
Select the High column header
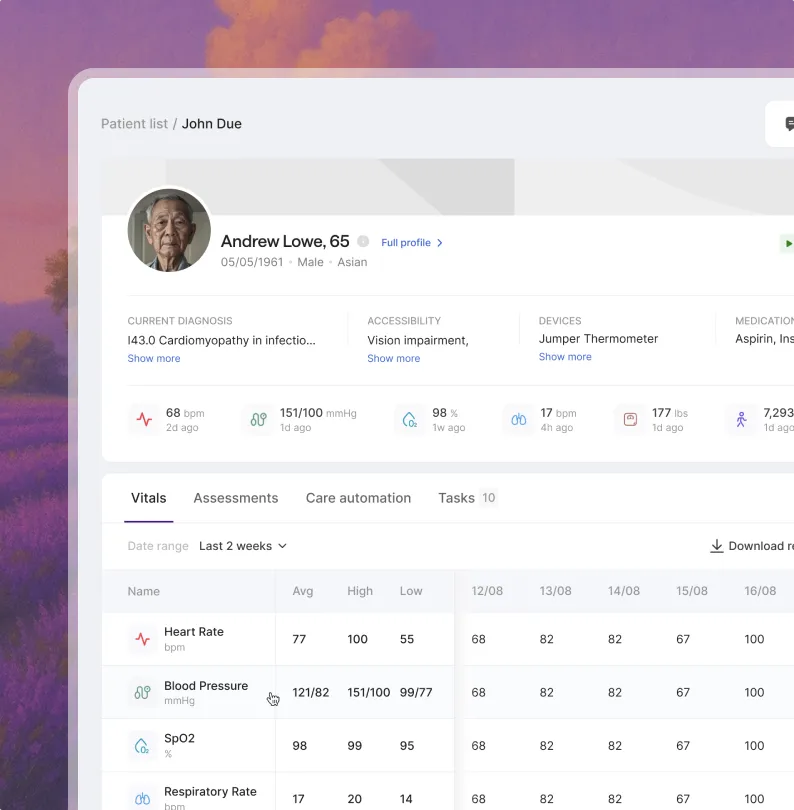coord(360,591)
